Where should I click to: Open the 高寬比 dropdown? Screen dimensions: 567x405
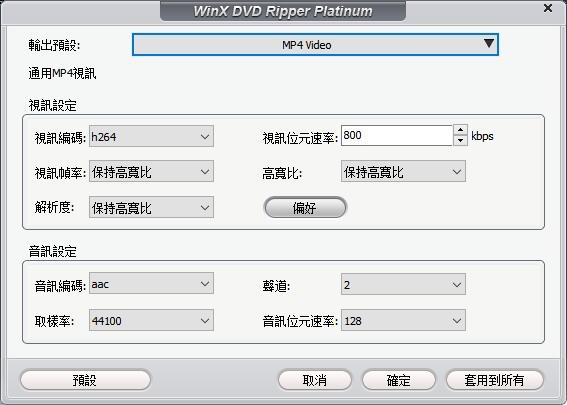[403, 171]
